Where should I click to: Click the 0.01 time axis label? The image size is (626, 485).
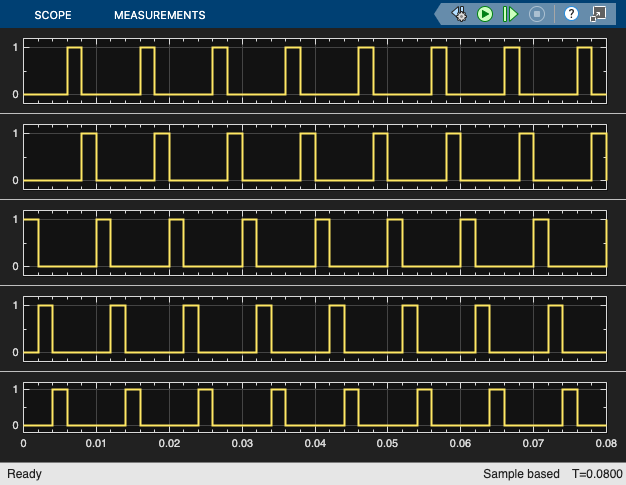click(96, 443)
